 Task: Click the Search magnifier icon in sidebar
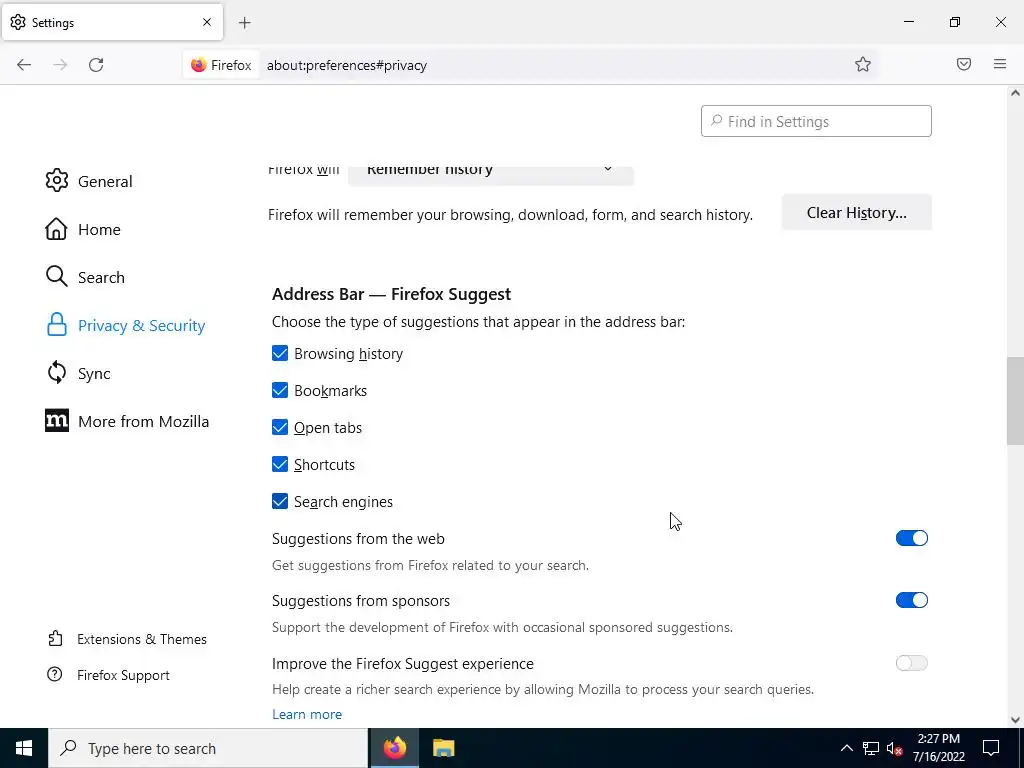tap(57, 277)
